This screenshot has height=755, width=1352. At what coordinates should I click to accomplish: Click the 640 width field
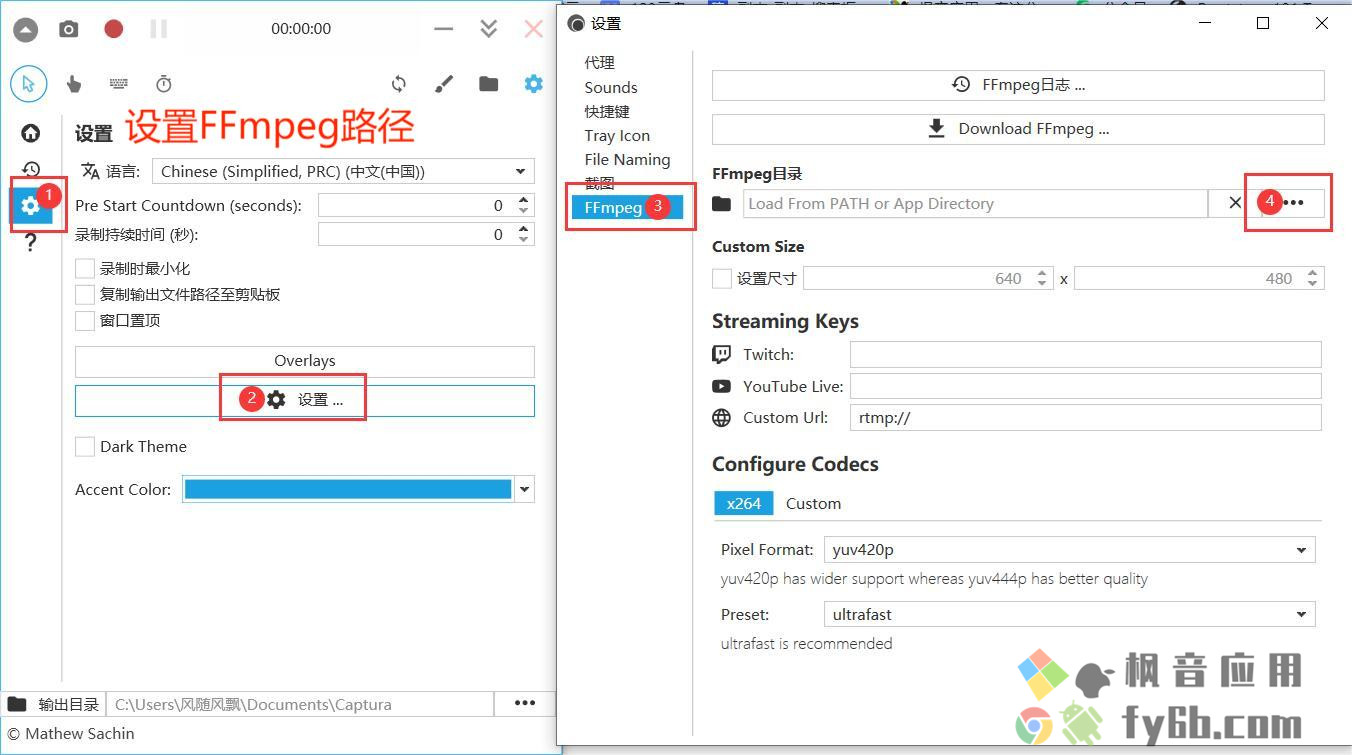(917, 278)
